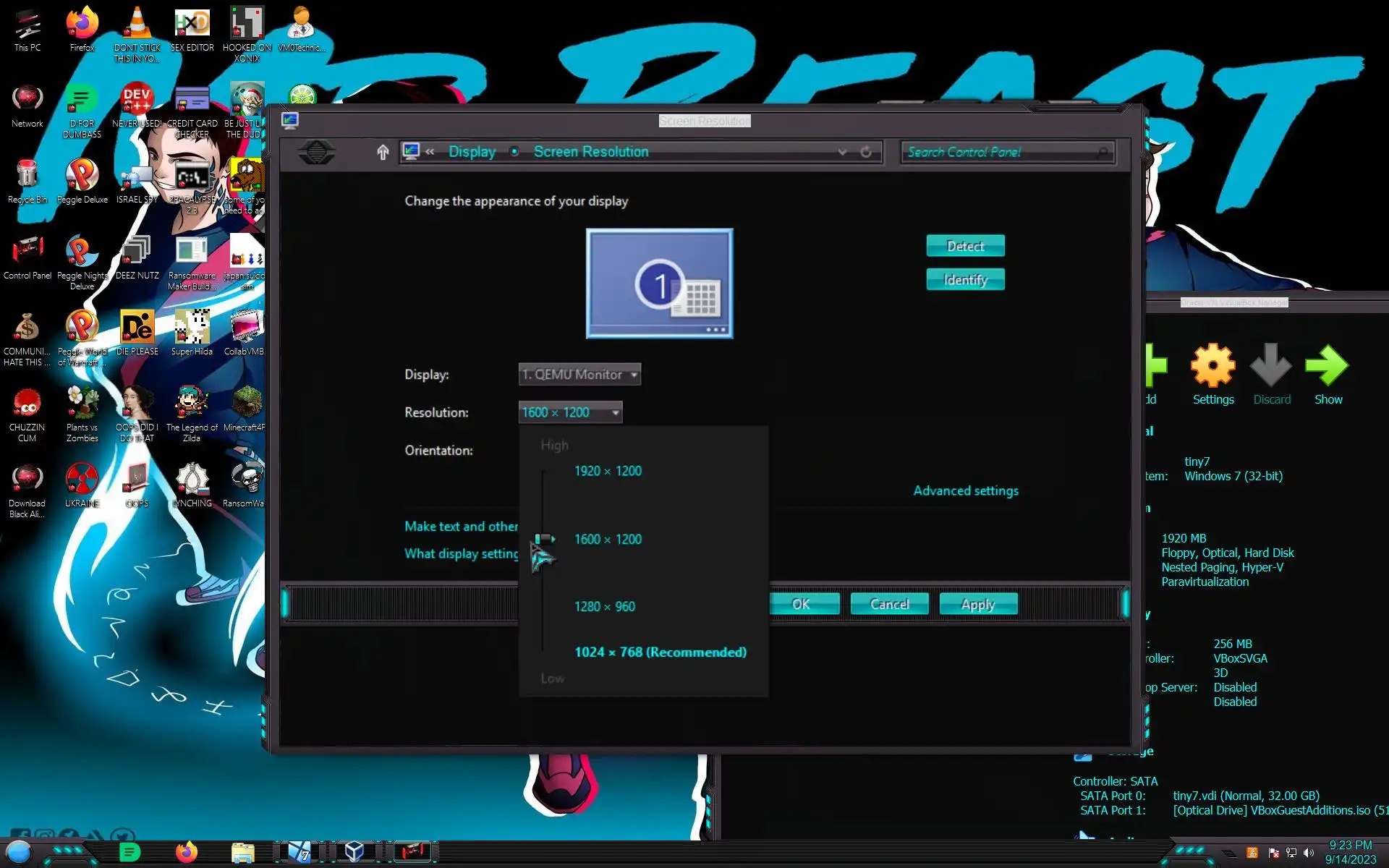The width and height of the screenshot is (1389, 868).
Task: Click the resolution slider handle
Action: tap(544, 539)
